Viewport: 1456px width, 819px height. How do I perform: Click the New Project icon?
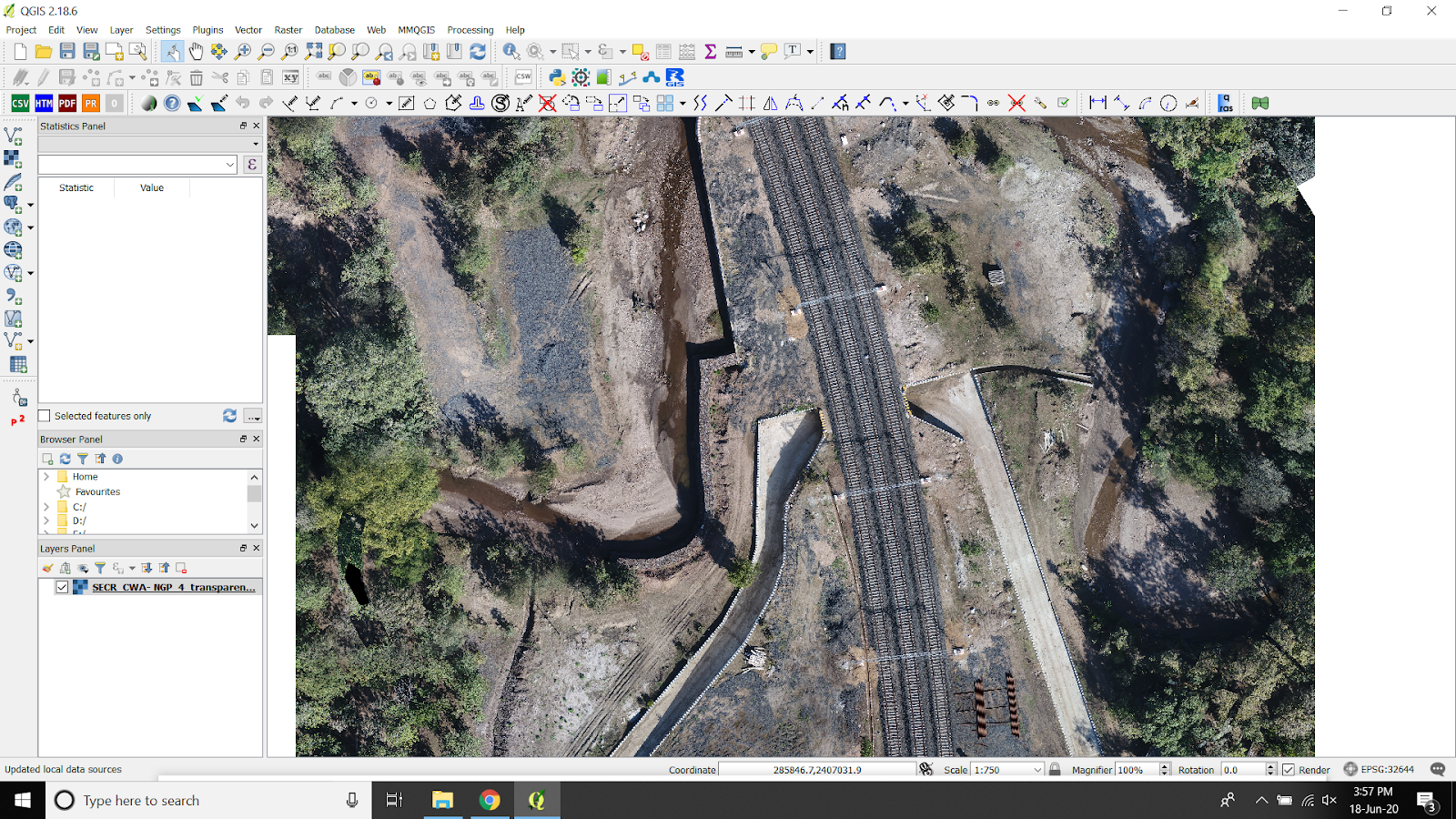coord(20,52)
